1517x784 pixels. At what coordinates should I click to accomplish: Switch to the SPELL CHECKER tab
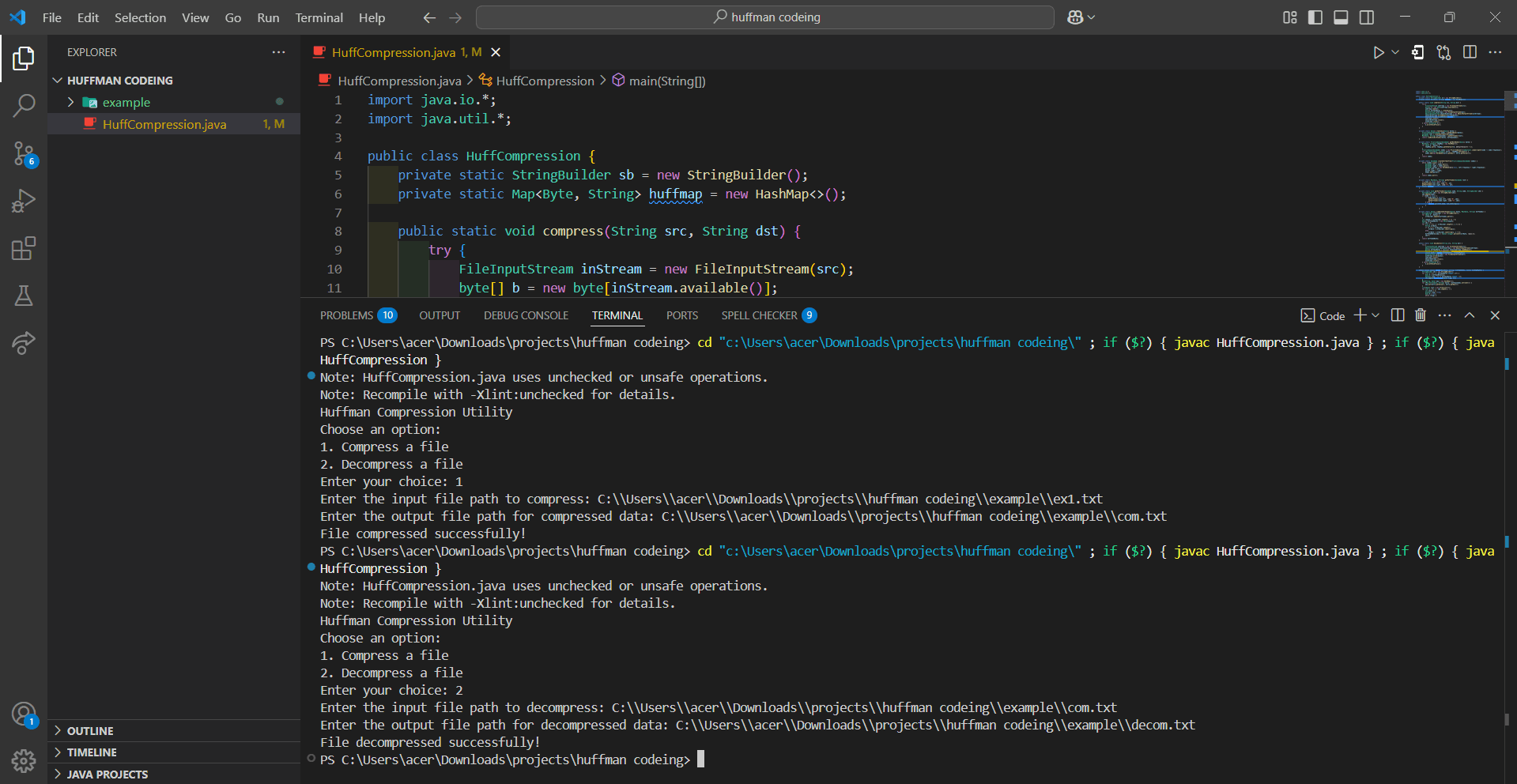768,315
